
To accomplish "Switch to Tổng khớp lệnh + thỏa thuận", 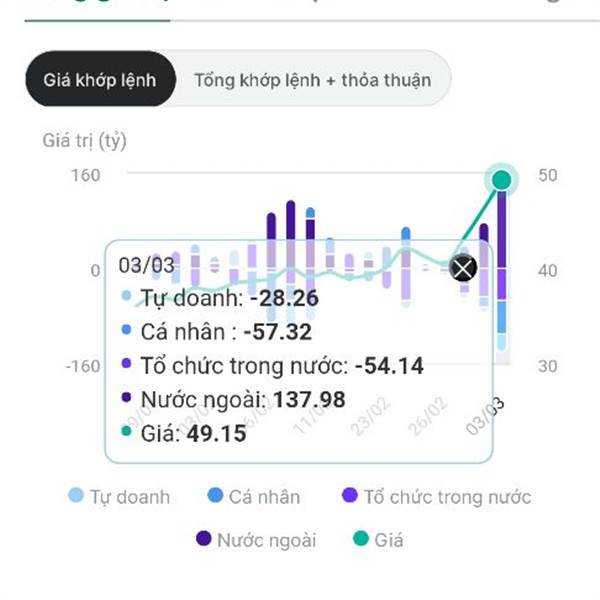I will pyautogui.click(x=313, y=80).
